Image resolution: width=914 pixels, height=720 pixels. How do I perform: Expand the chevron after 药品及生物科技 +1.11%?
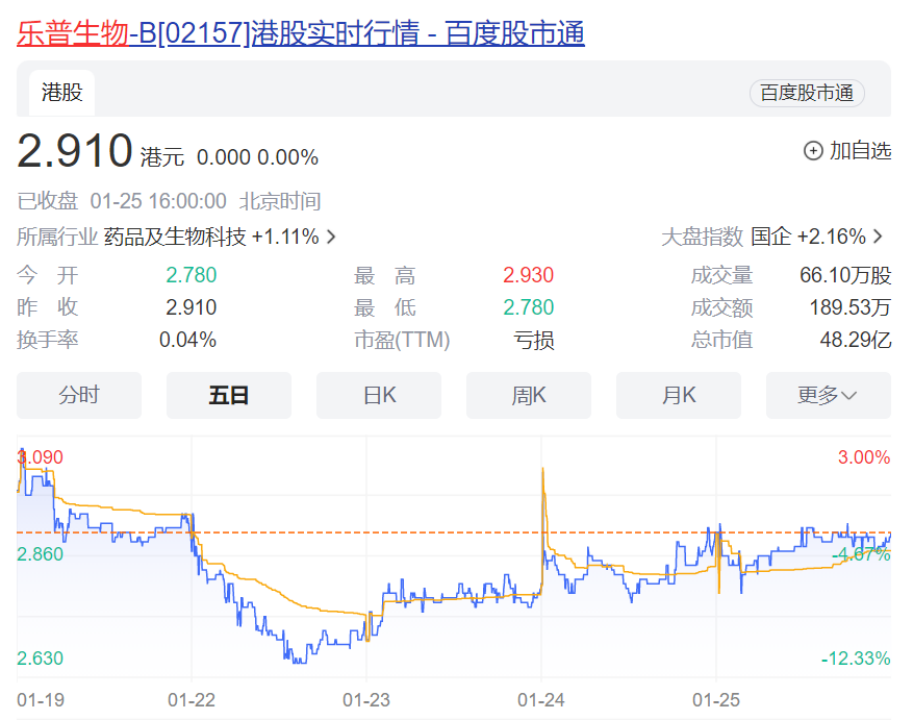point(331,237)
